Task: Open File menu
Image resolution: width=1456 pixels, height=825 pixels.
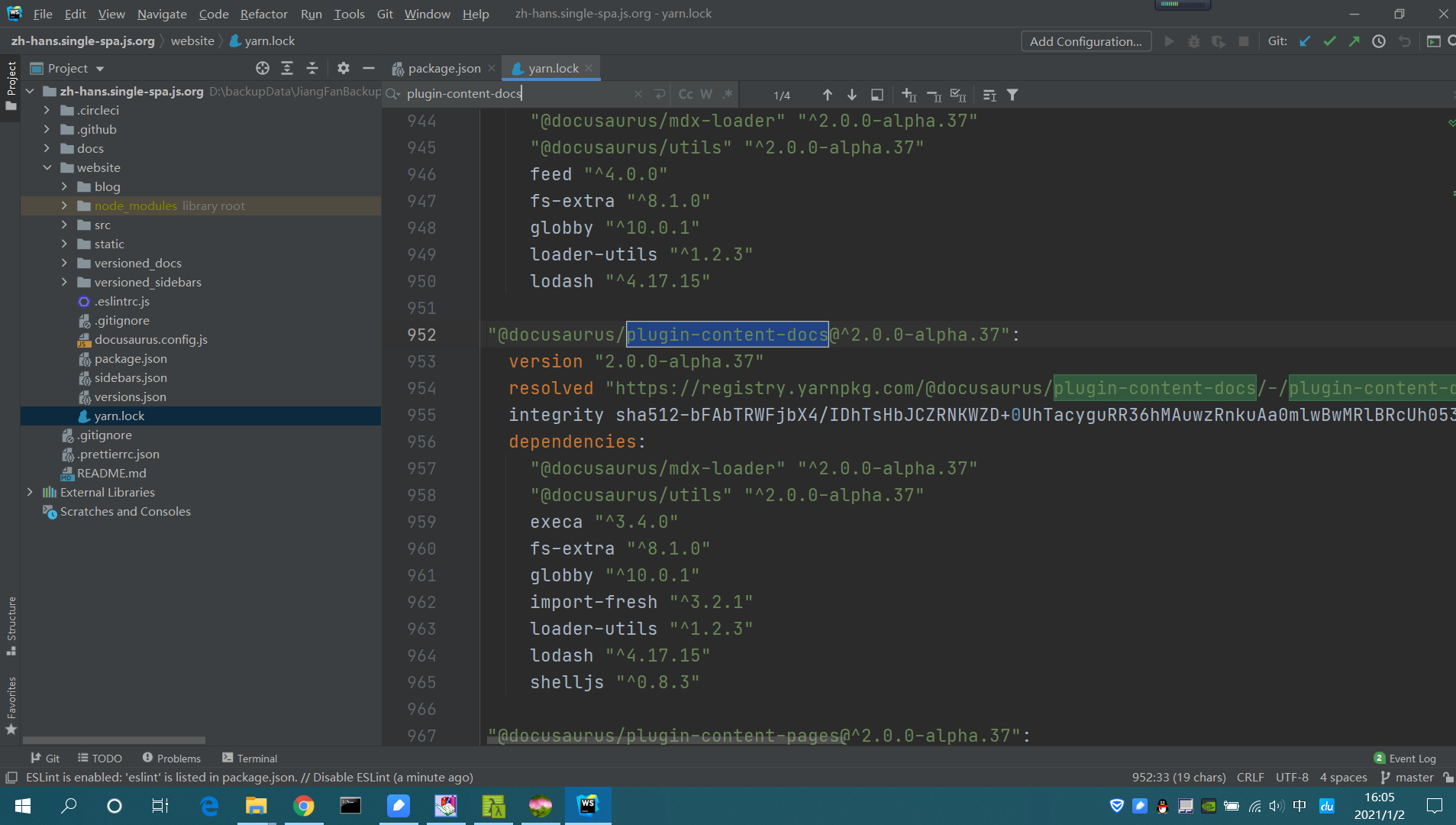Action: pyautogui.click(x=43, y=14)
